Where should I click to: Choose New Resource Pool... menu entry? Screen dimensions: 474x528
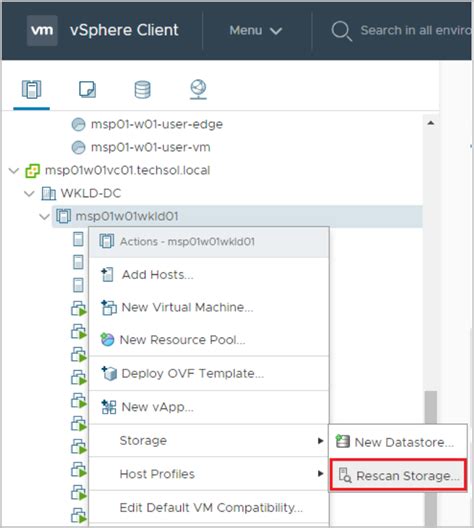209,340
